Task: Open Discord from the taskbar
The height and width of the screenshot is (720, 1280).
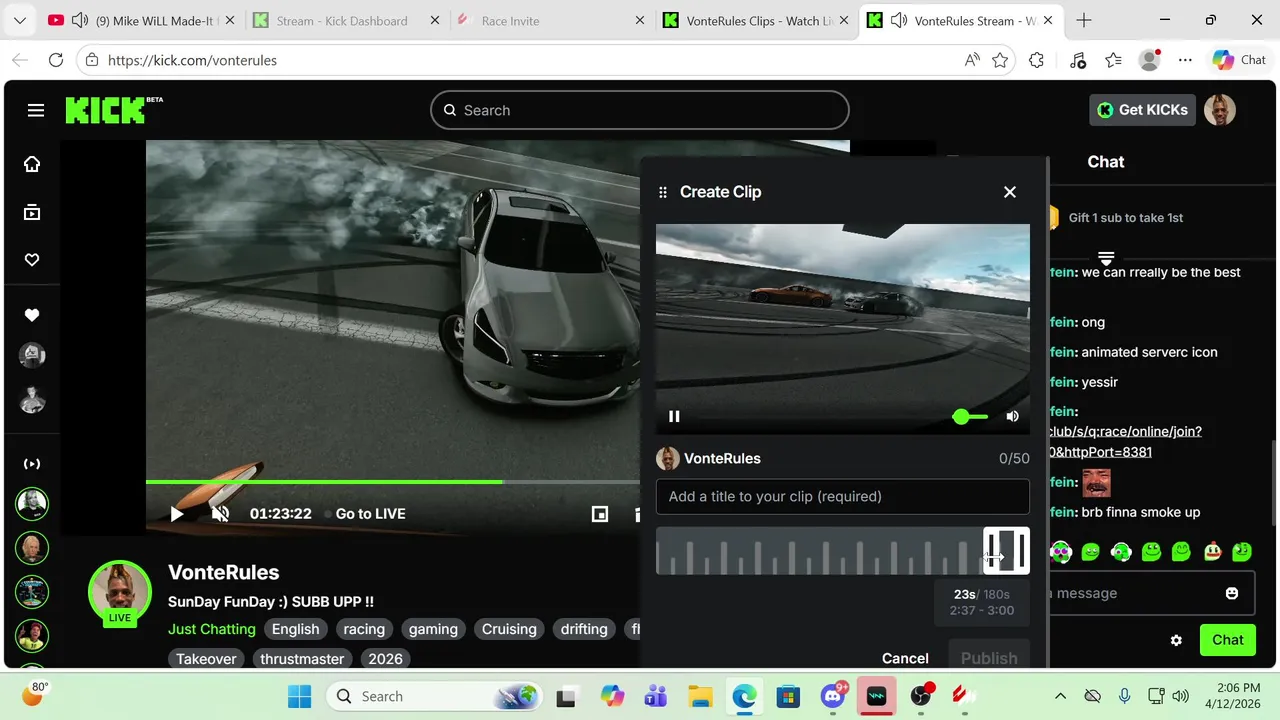Action: point(833,696)
